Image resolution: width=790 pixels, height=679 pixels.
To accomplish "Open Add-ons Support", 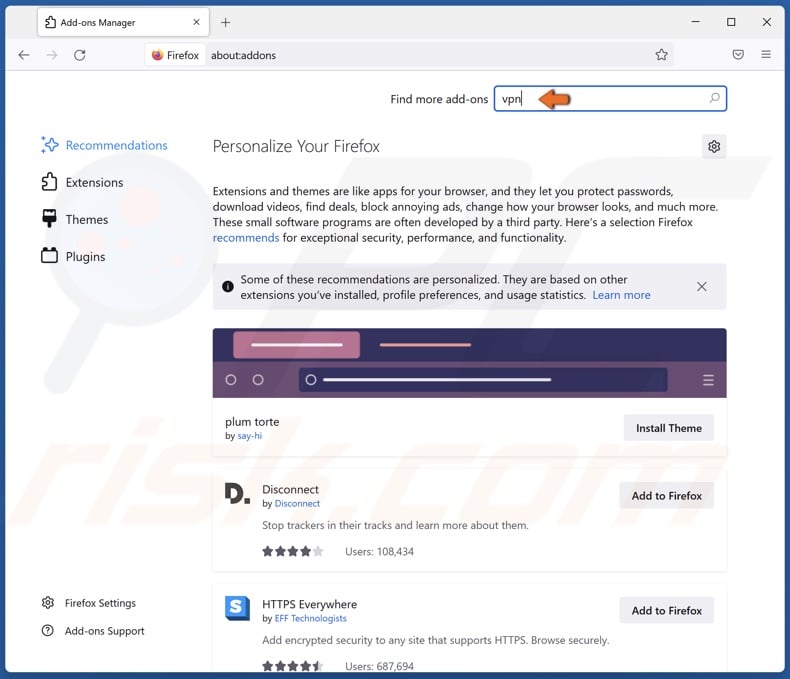I will coord(93,631).
